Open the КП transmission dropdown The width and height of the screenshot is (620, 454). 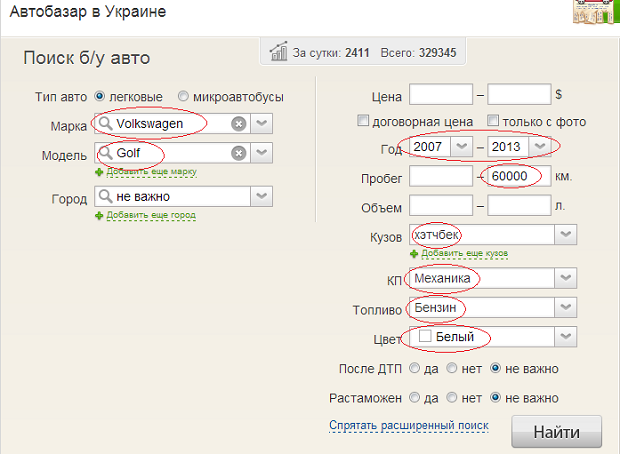565,278
